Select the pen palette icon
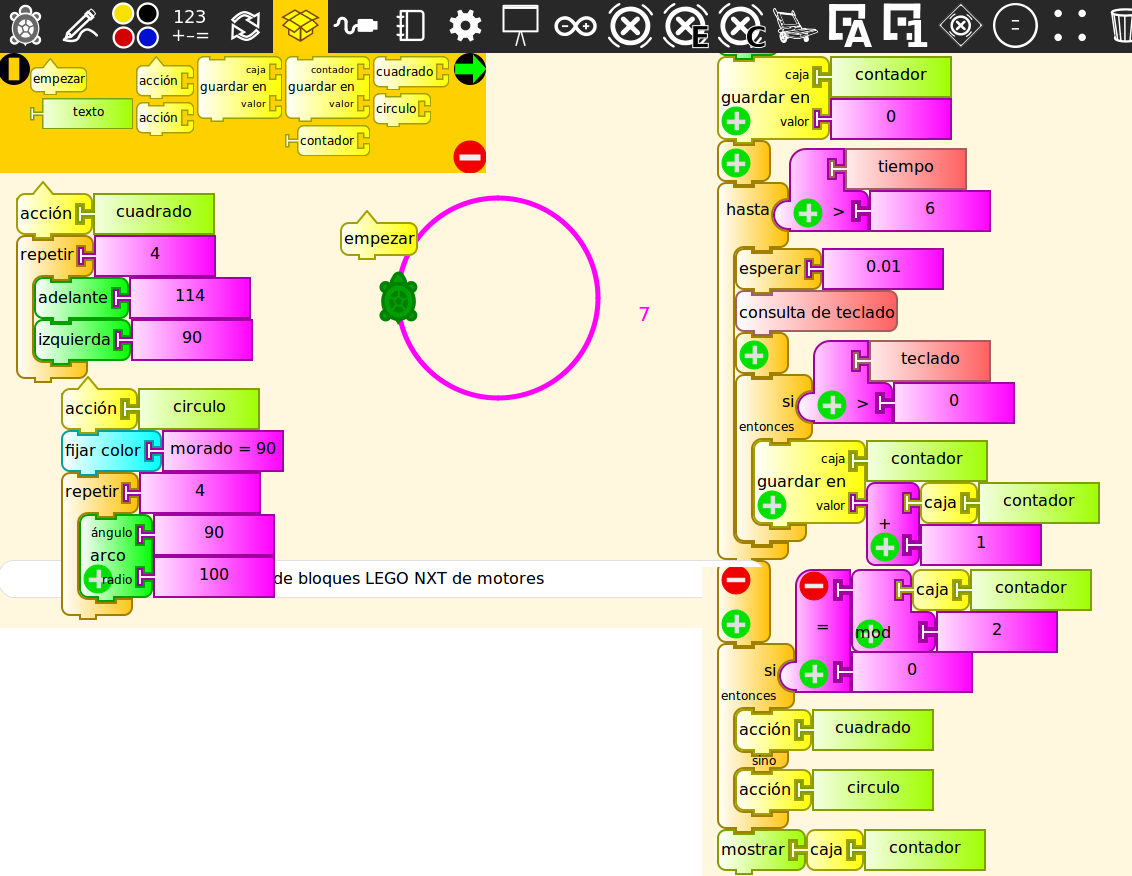This screenshot has height=876, width=1132. tap(80, 26)
